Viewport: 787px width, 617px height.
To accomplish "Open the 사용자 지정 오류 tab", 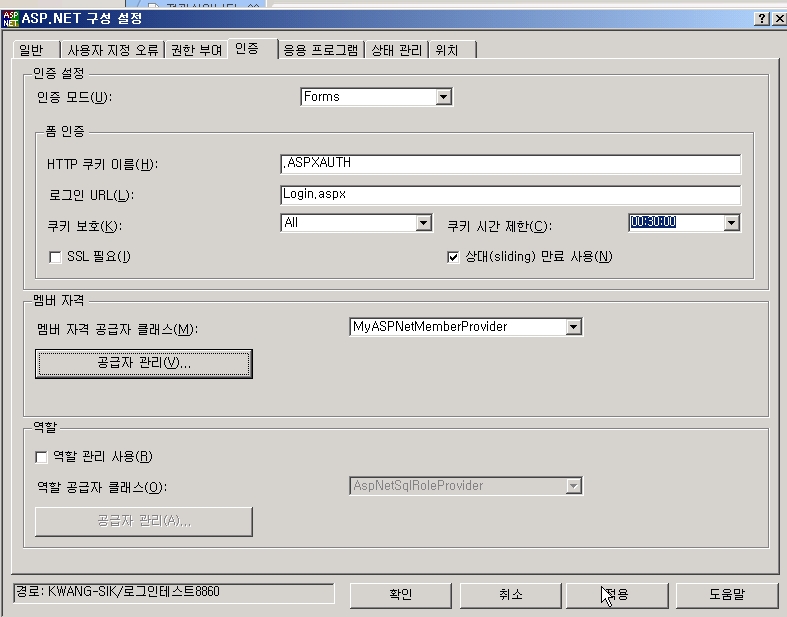I will [112, 50].
